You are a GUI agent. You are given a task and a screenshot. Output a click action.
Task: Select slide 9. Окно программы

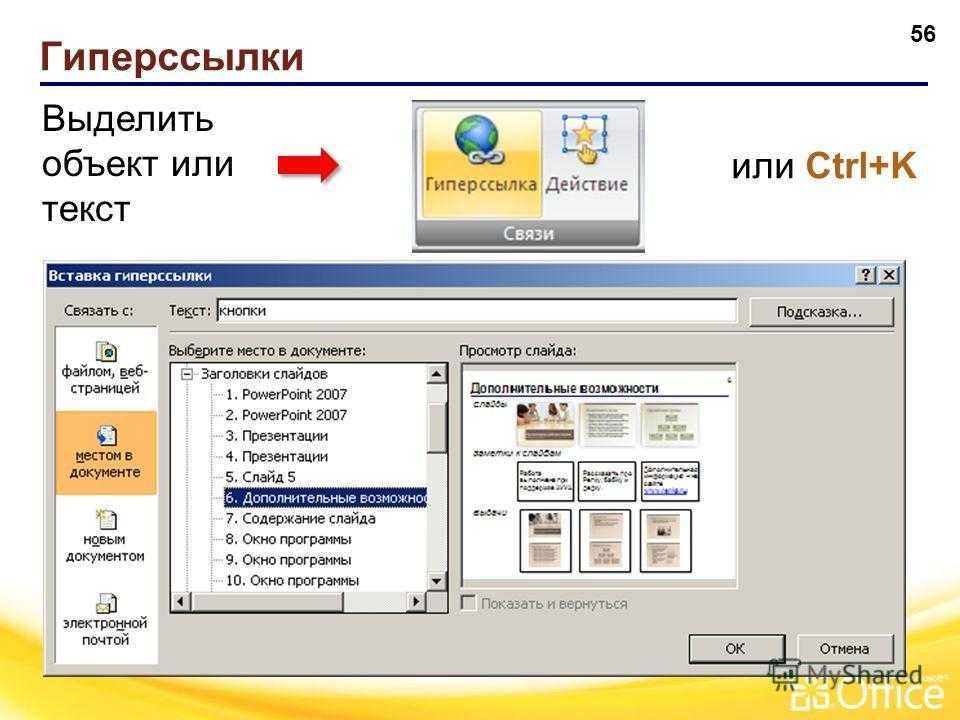pyautogui.click(x=288, y=560)
